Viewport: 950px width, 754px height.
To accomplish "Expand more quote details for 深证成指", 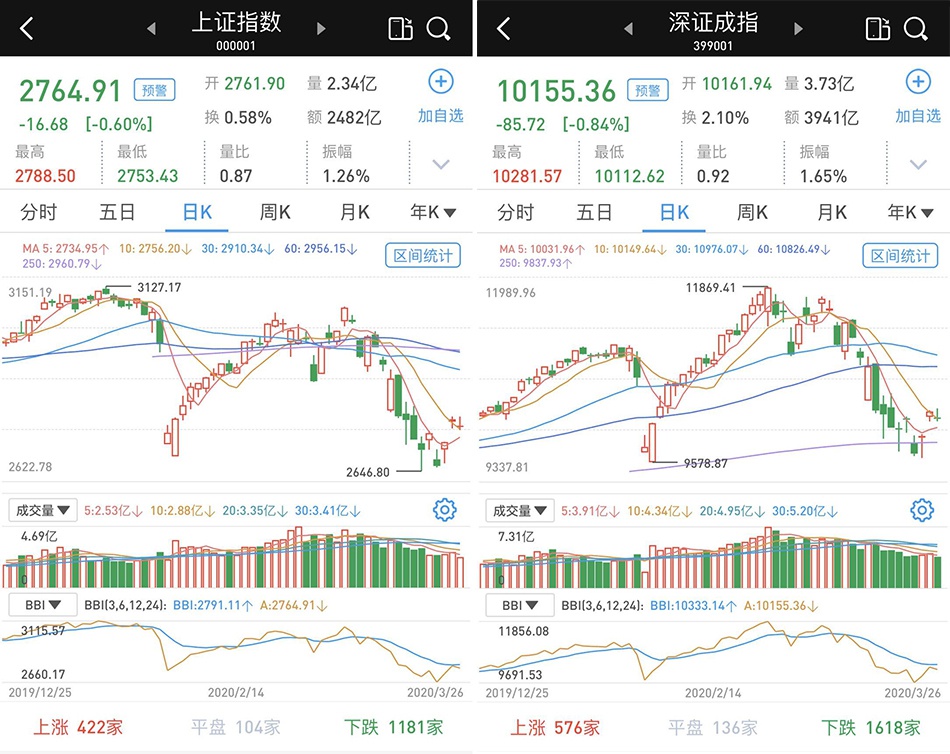I will 918,164.
